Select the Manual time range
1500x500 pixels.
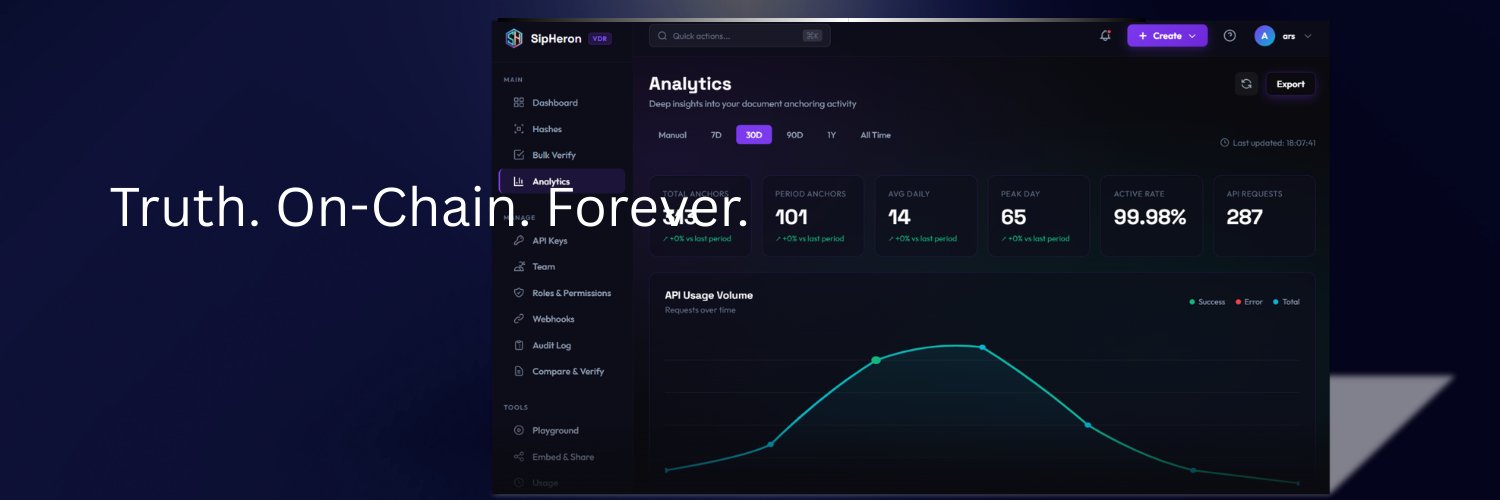click(x=672, y=135)
